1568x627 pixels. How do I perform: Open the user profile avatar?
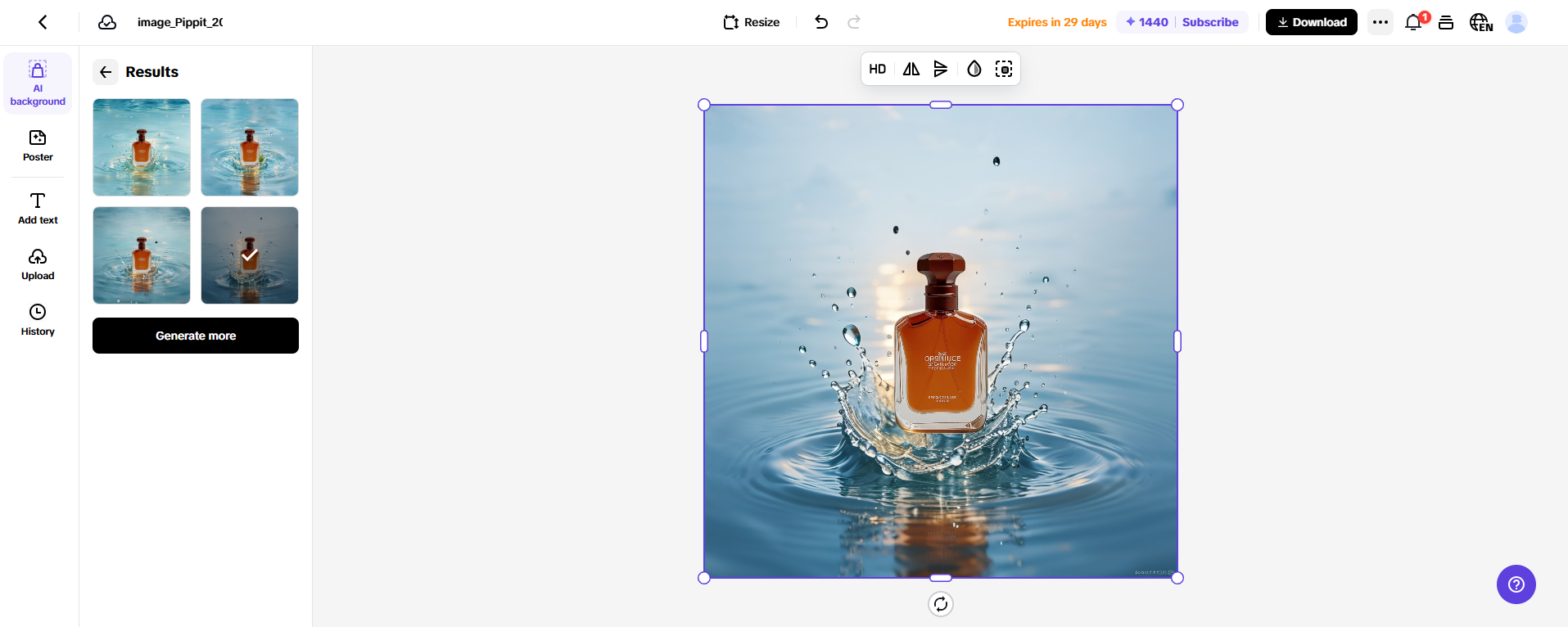click(x=1516, y=22)
